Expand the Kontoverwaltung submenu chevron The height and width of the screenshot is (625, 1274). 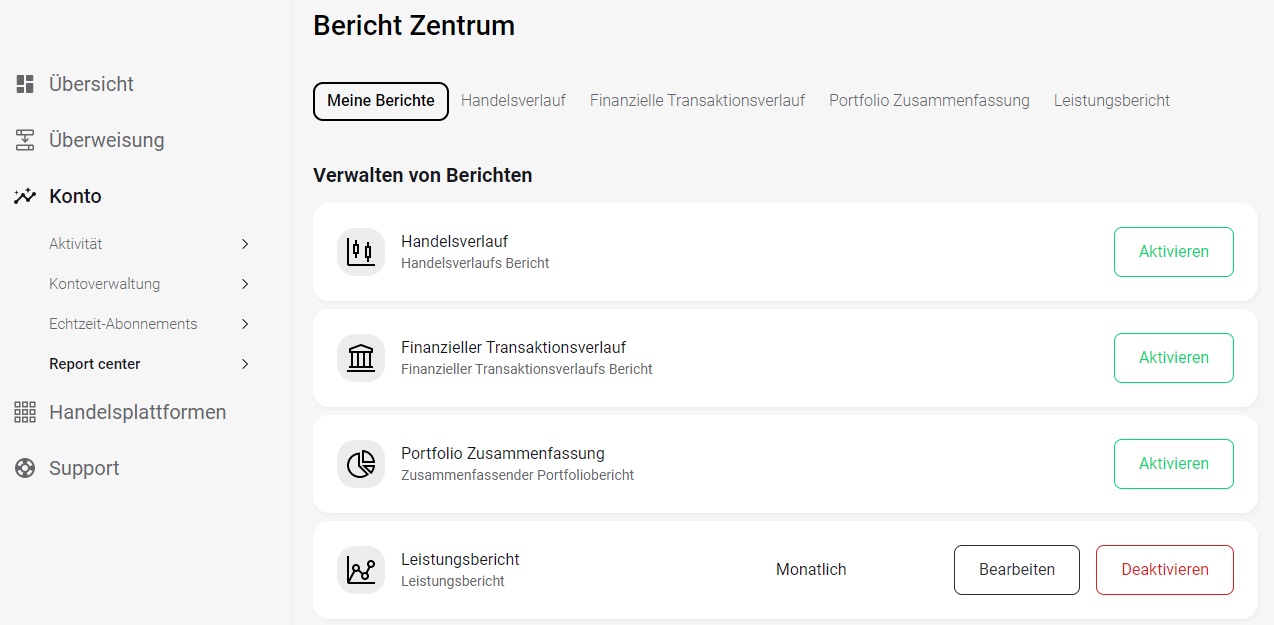point(245,284)
